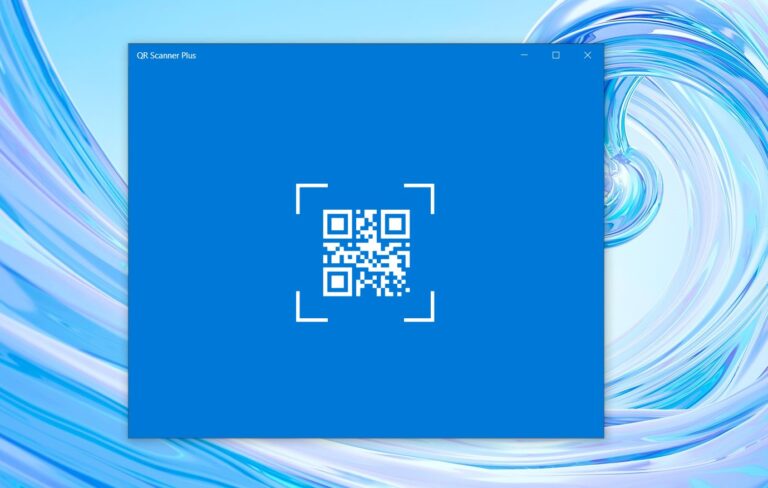768x488 pixels.
Task: Maximize the QR Scanner Plus window
Action: pyautogui.click(x=556, y=55)
